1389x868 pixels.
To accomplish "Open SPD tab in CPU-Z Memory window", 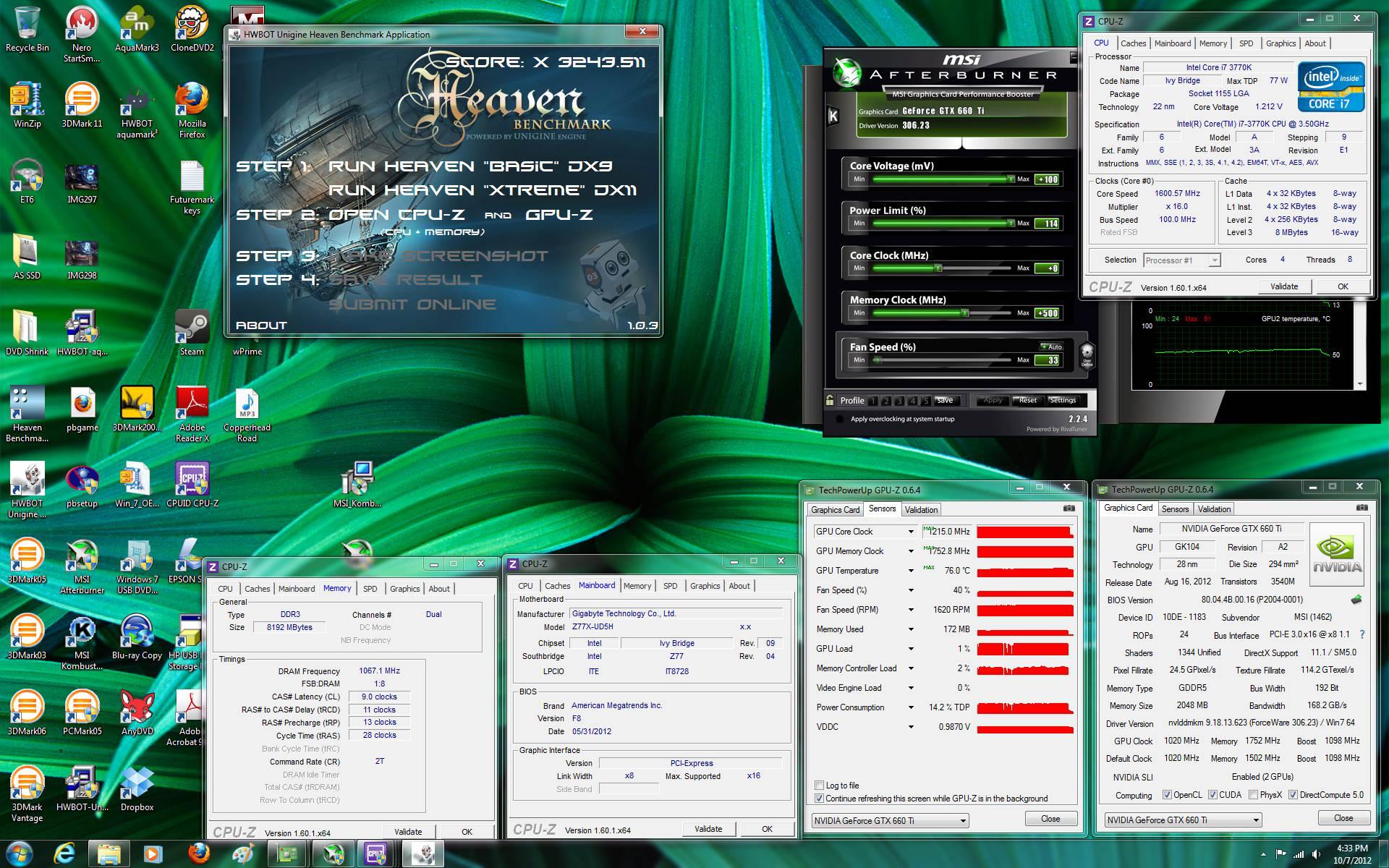I will 370,589.
